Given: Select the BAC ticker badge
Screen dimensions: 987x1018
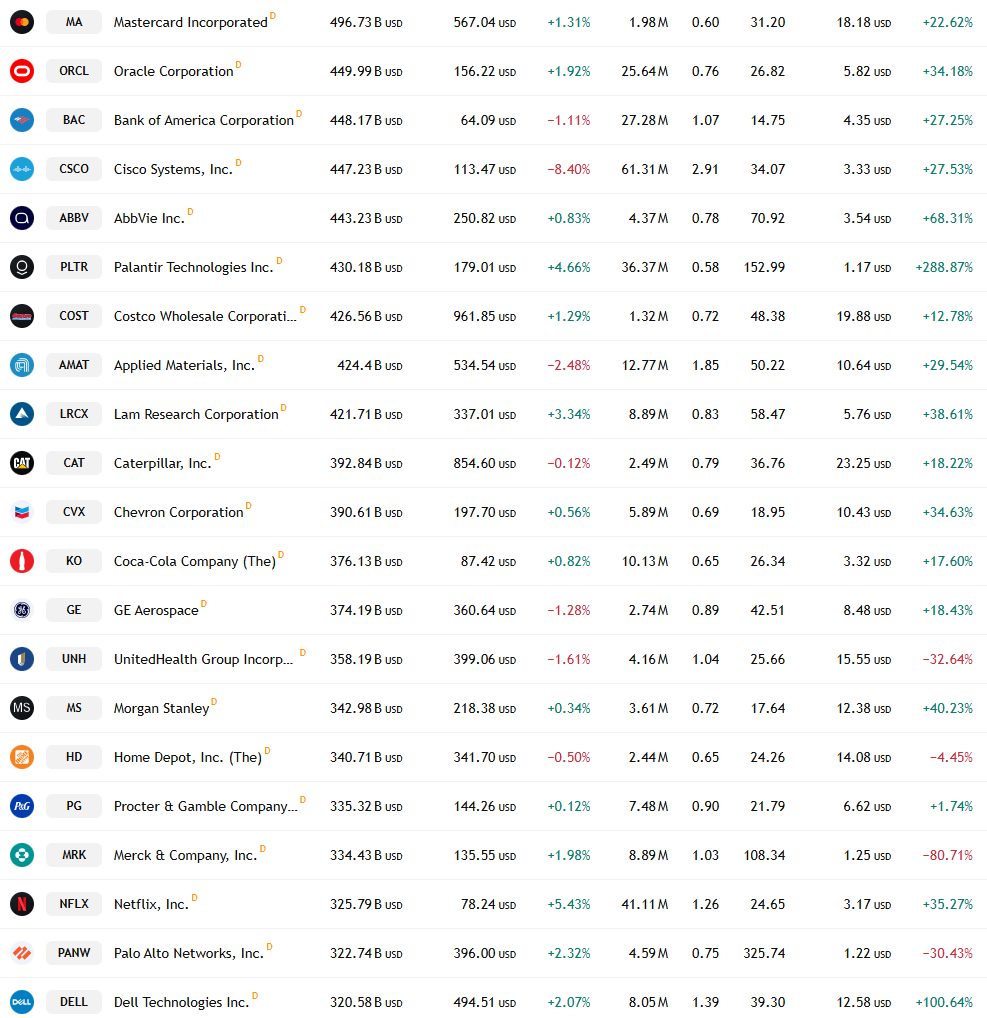Looking at the screenshot, I should click(74, 120).
